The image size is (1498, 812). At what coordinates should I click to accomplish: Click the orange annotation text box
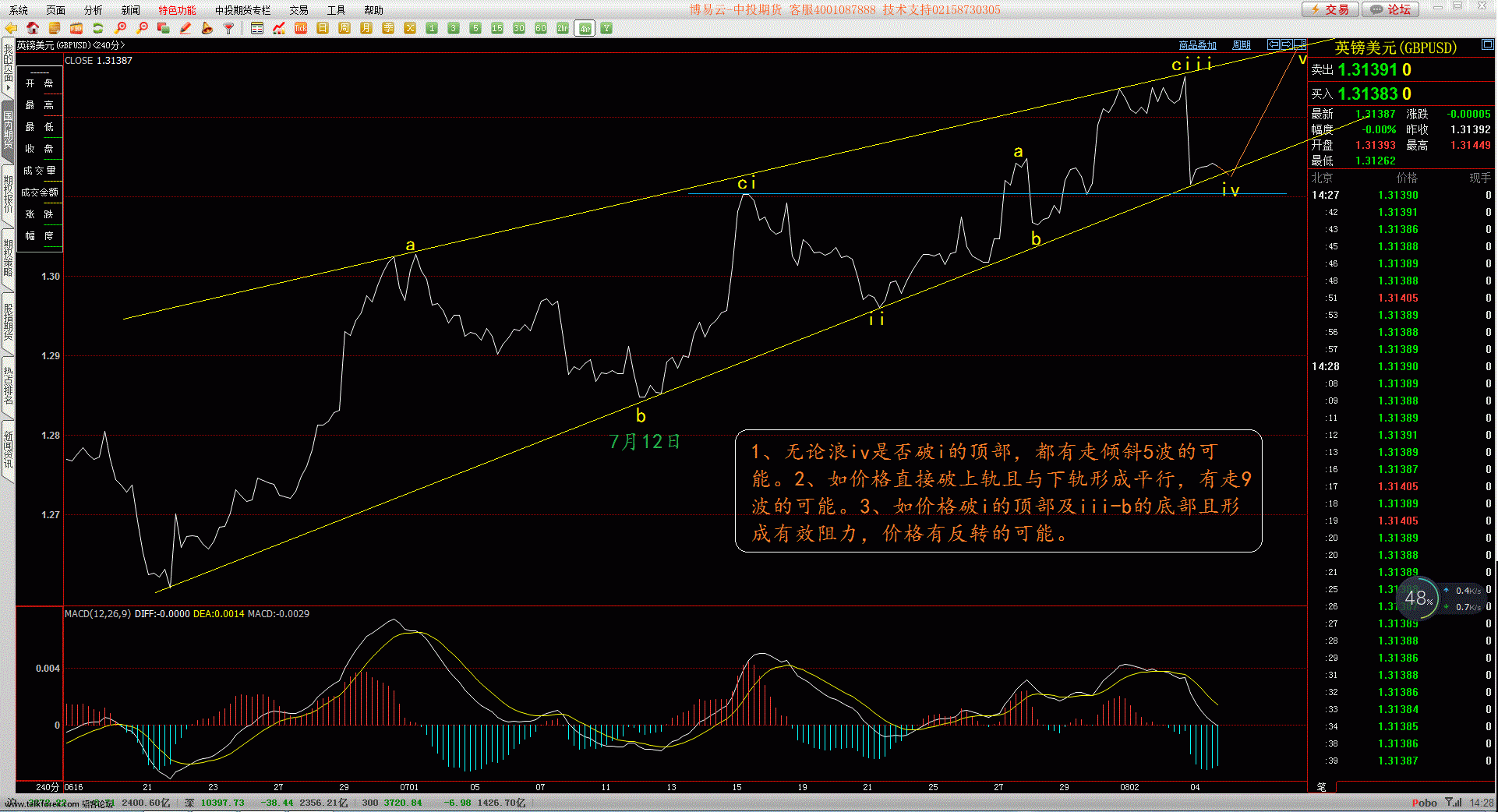tap(998, 491)
